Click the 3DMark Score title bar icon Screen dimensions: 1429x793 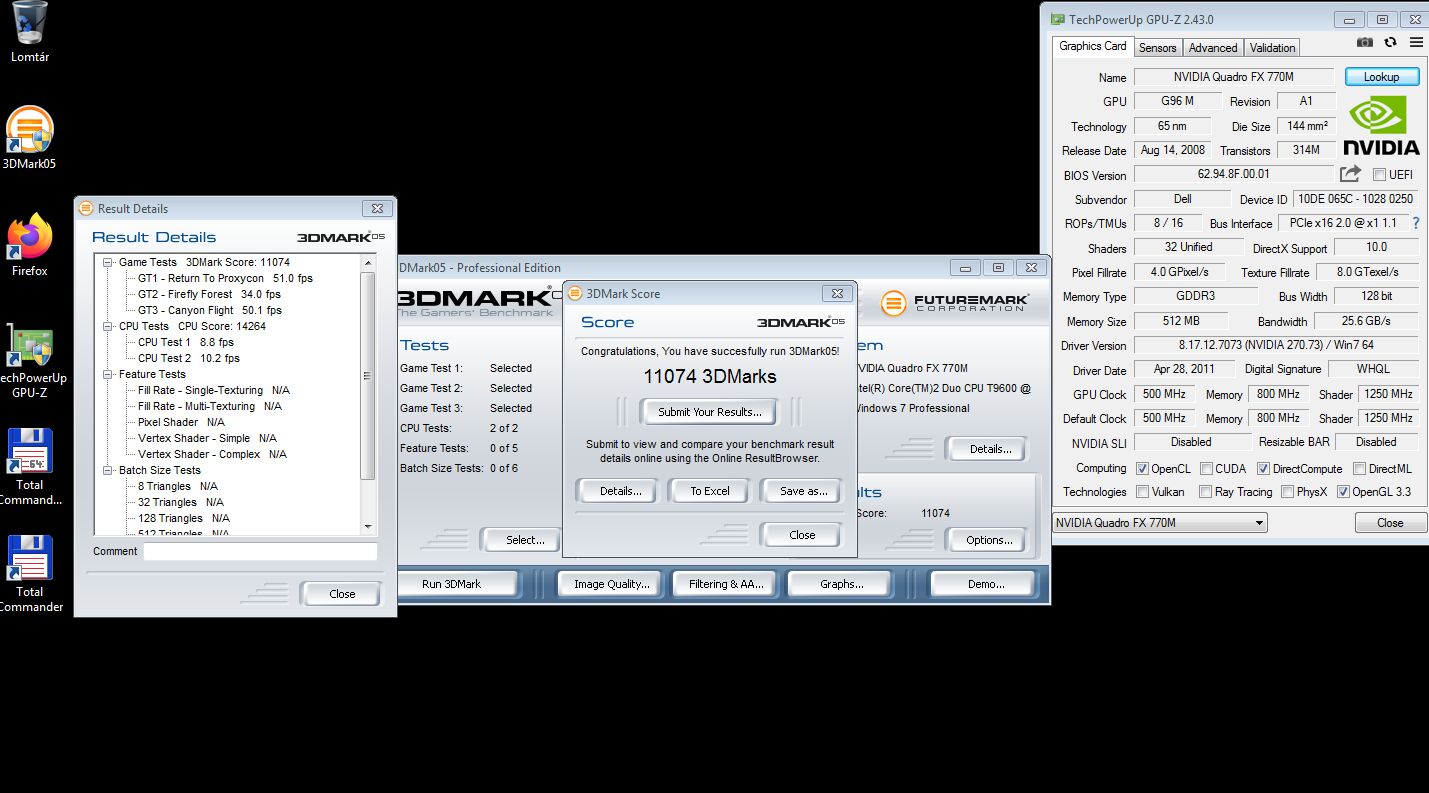click(575, 294)
